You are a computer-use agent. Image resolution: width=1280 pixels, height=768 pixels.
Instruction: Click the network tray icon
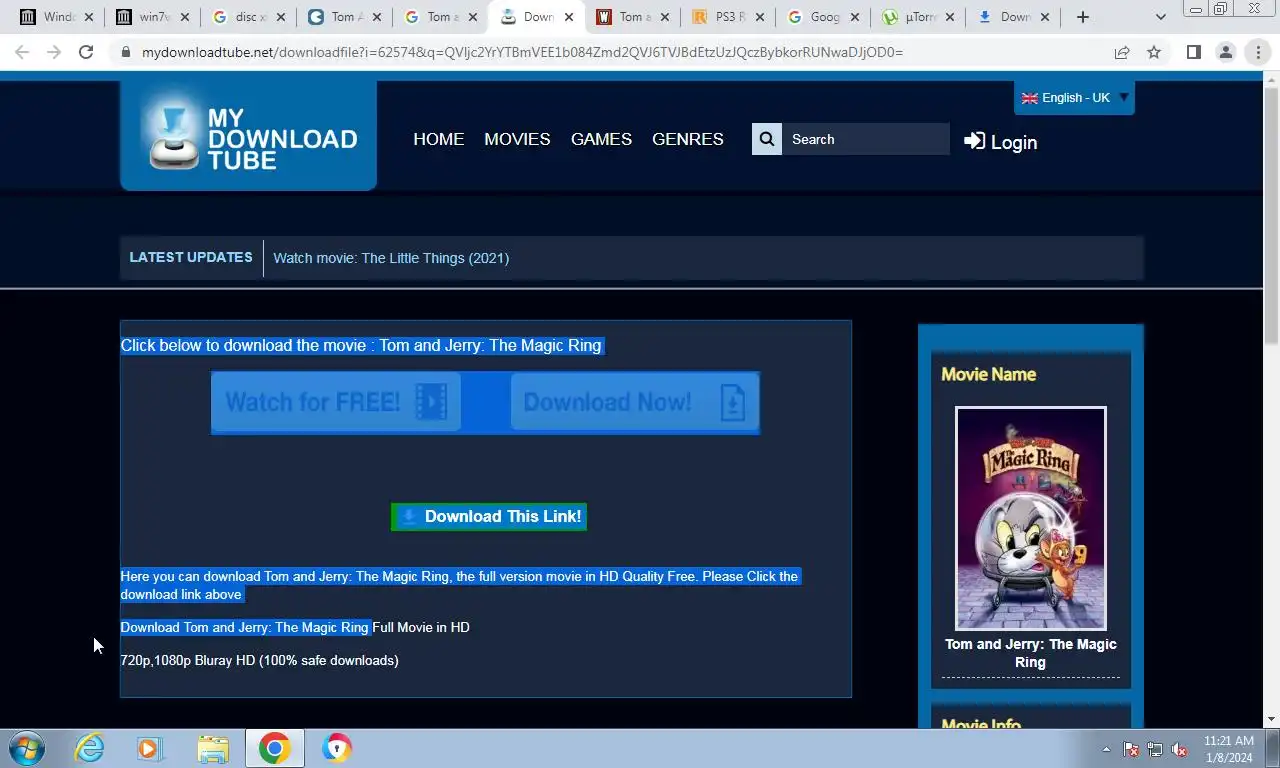point(1155,749)
